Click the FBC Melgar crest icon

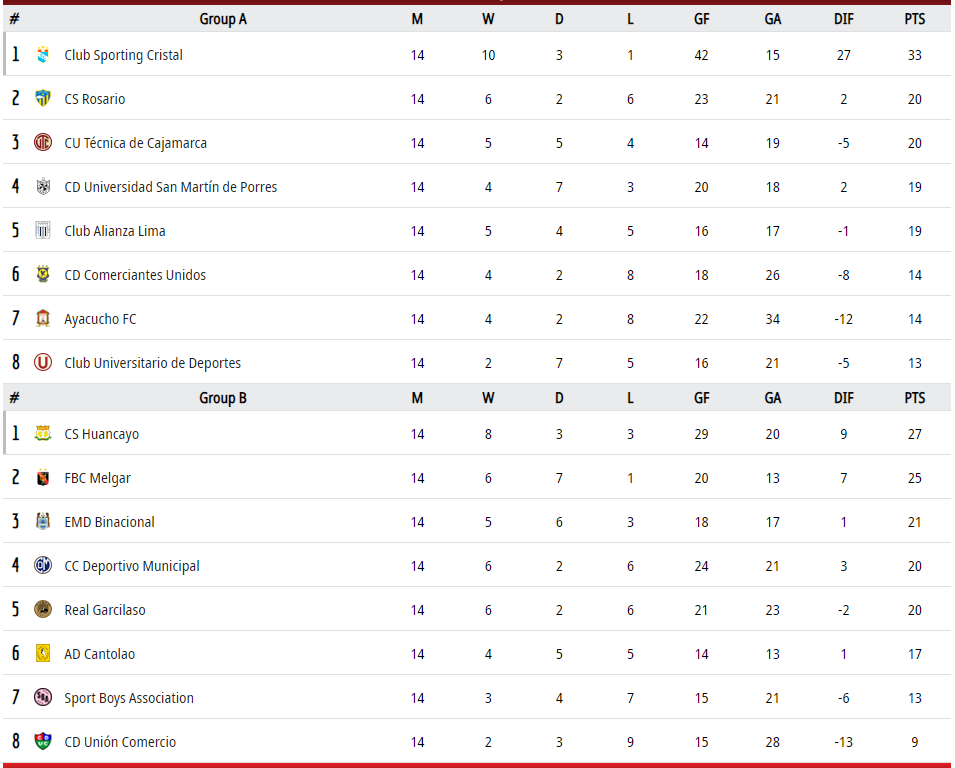coord(43,478)
